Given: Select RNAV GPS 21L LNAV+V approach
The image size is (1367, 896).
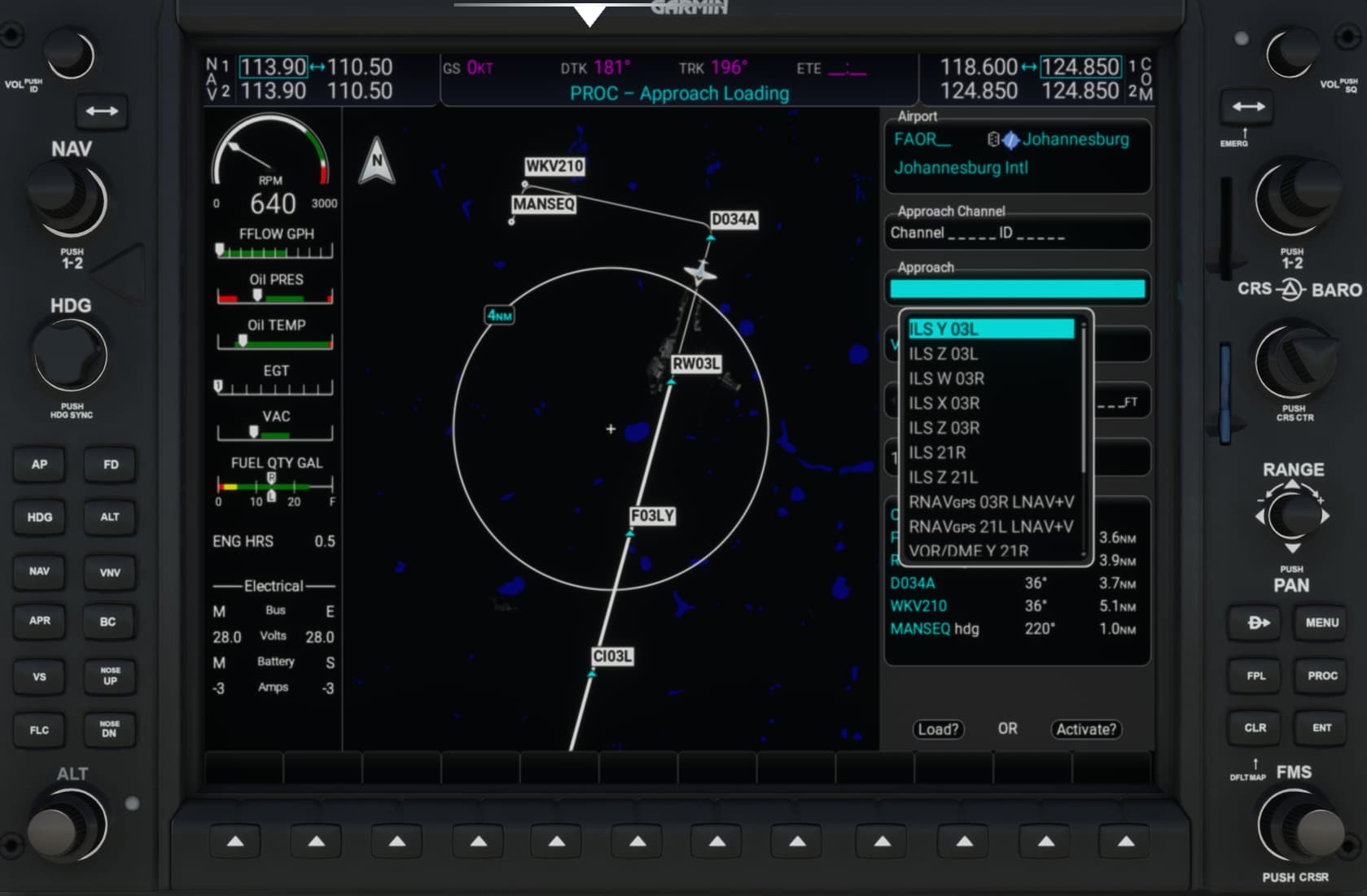Looking at the screenshot, I should (x=992, y=527).
